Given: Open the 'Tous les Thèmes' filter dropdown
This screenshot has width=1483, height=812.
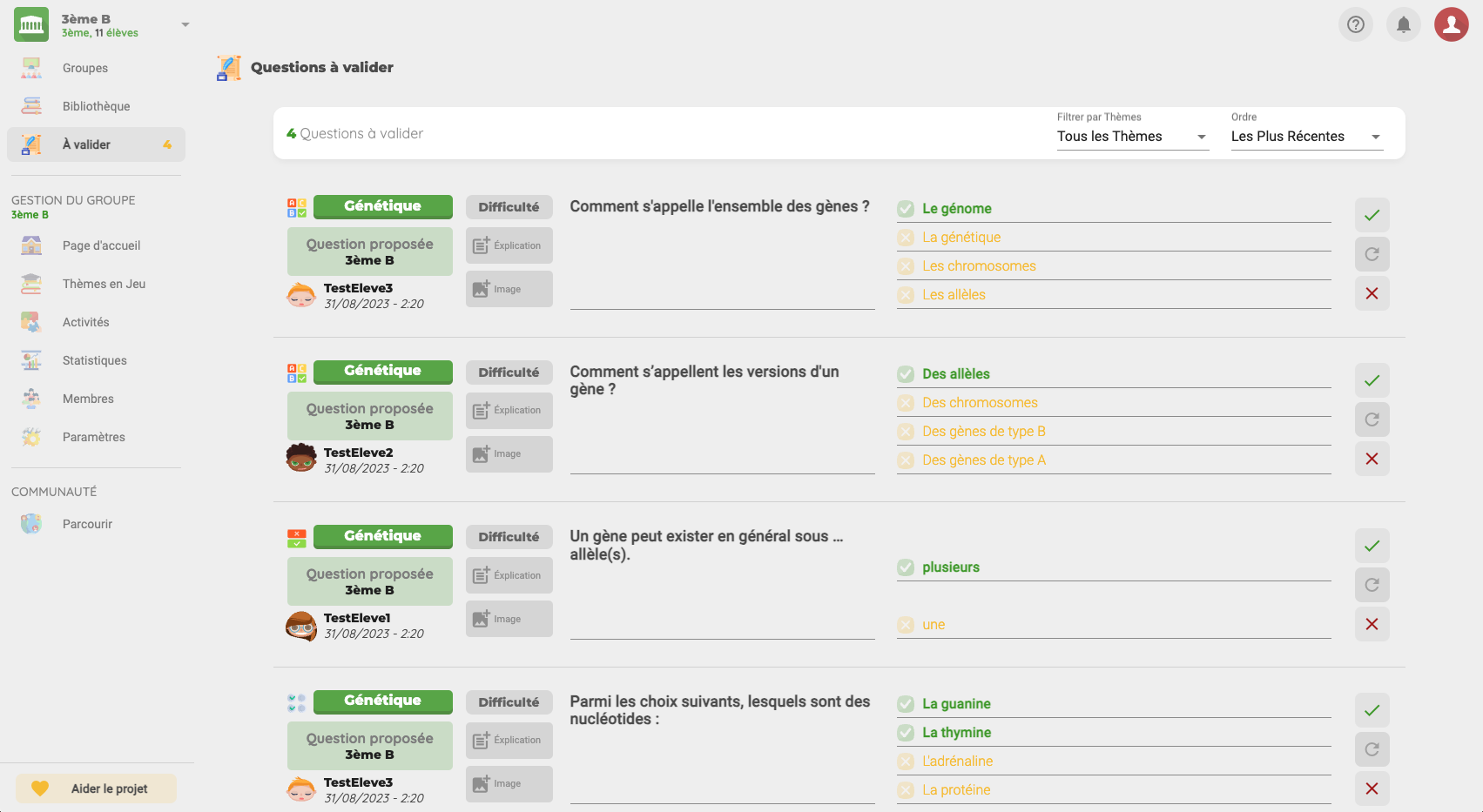Looking at the screenshot, I should pyautogui.click(x=1132, y=137).
